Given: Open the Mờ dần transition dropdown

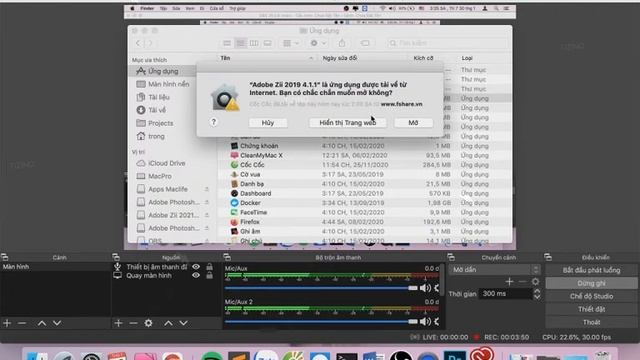Looking at the screenshot, I should click(x=495, y=270).
